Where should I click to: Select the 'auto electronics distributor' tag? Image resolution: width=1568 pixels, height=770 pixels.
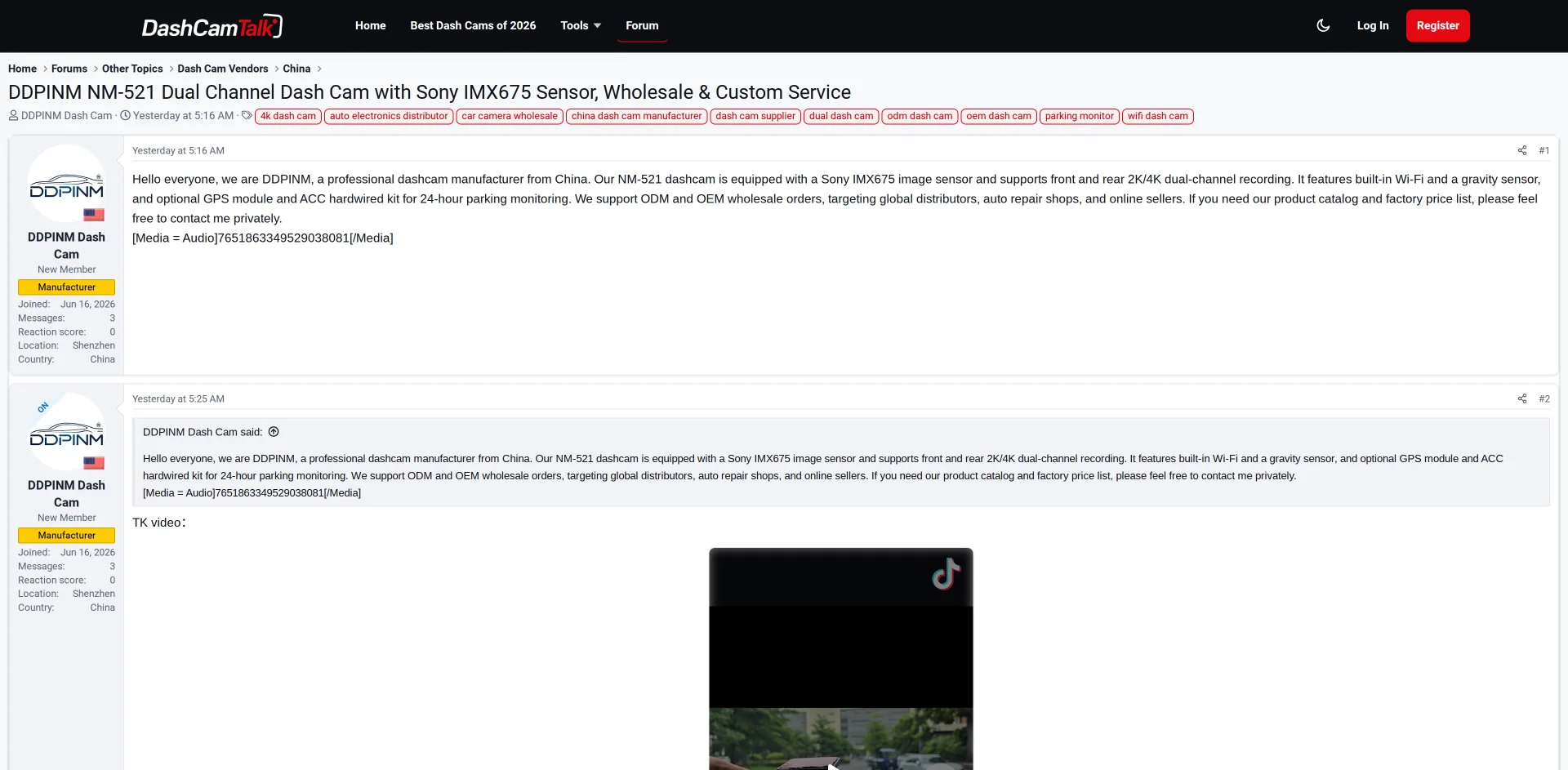(389, 116)
